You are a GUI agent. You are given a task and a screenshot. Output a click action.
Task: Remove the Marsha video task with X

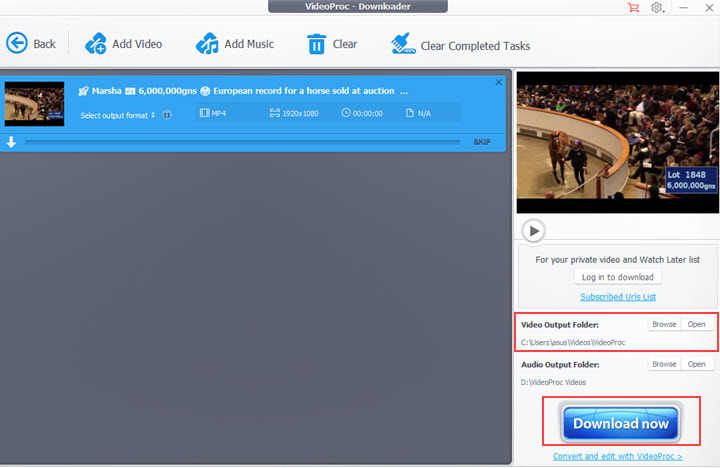pyautogui.click(x=499, y=82)
